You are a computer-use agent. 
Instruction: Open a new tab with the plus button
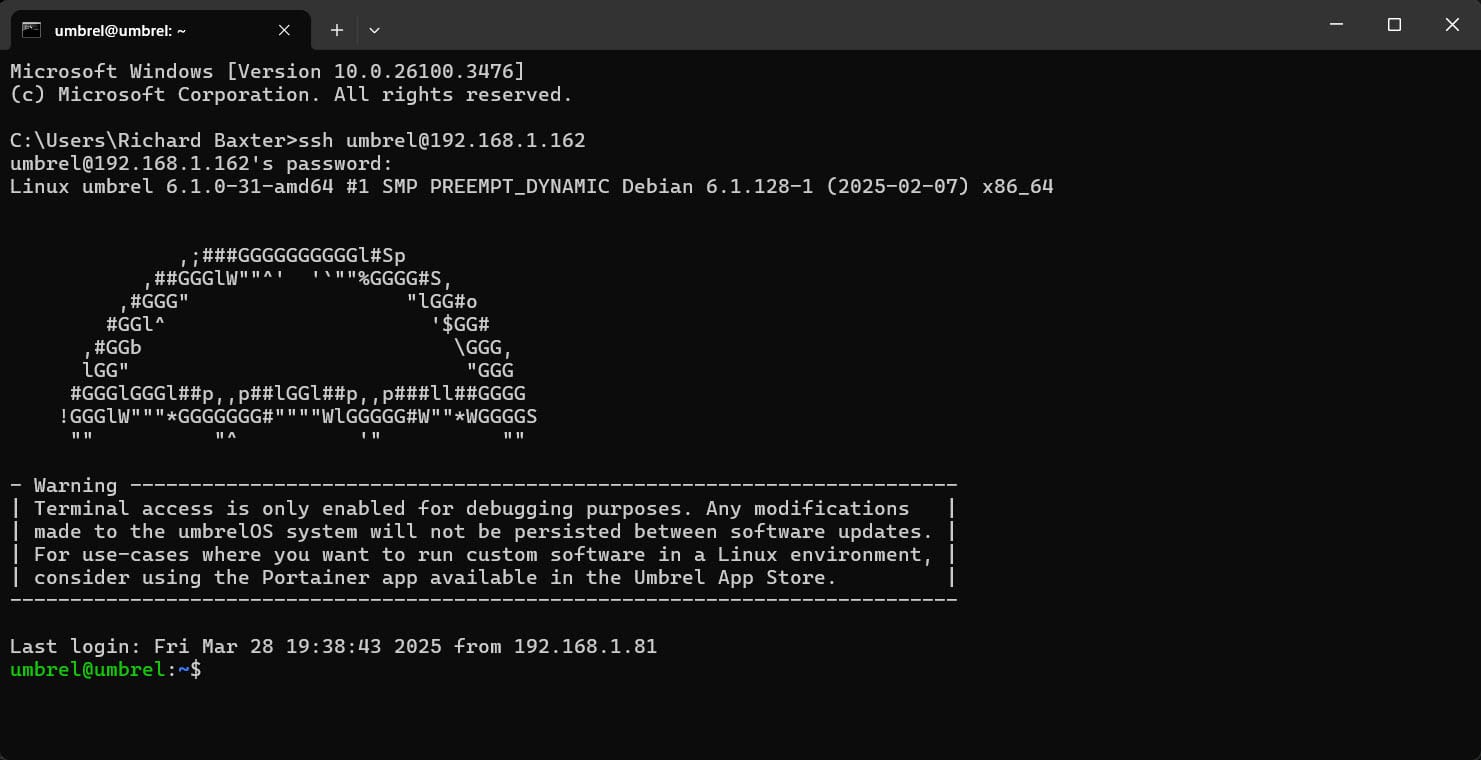(x=337, y=30)
